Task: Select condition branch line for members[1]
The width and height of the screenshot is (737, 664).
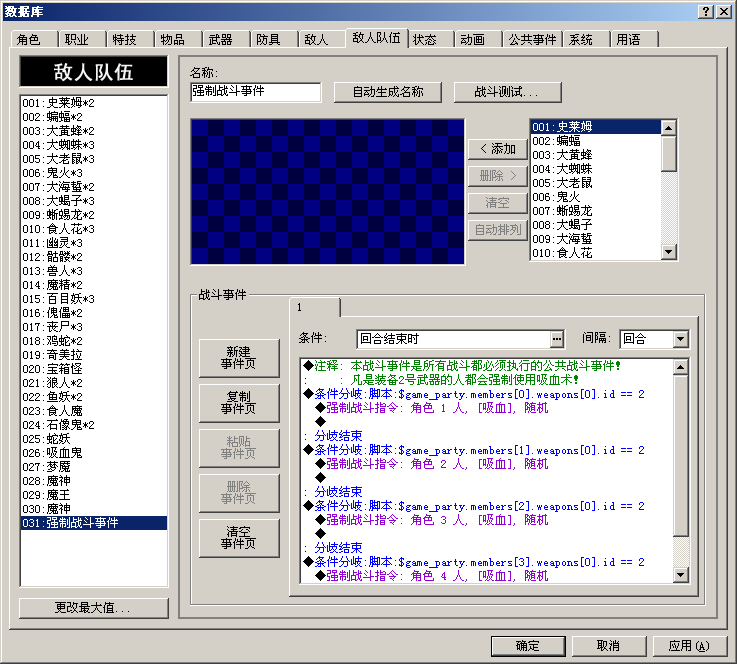Action: pyautogui.click(x=487, y=450)
